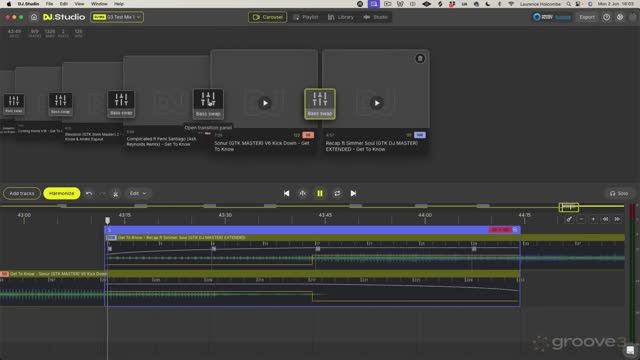The height and width of the screenshot is (360, 640).
Task: Open the help question mark icon
Action: [x=607, y=17]
